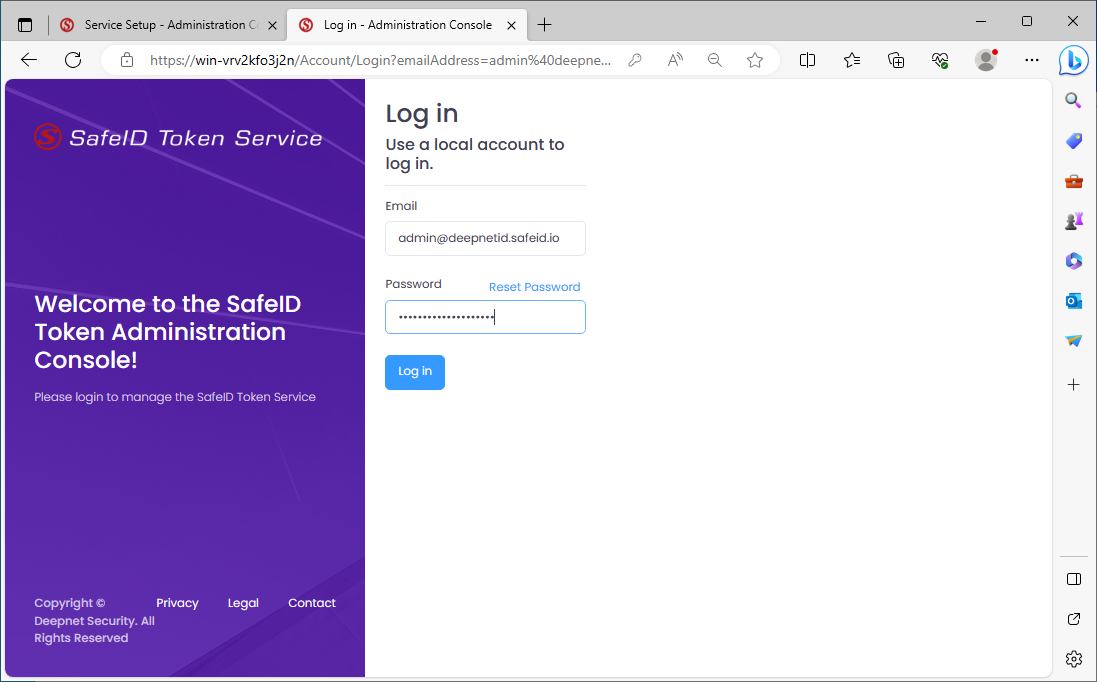Open Outlook in the sidebar
Screen dimensions: 1097x682
tap(1073, 301)
